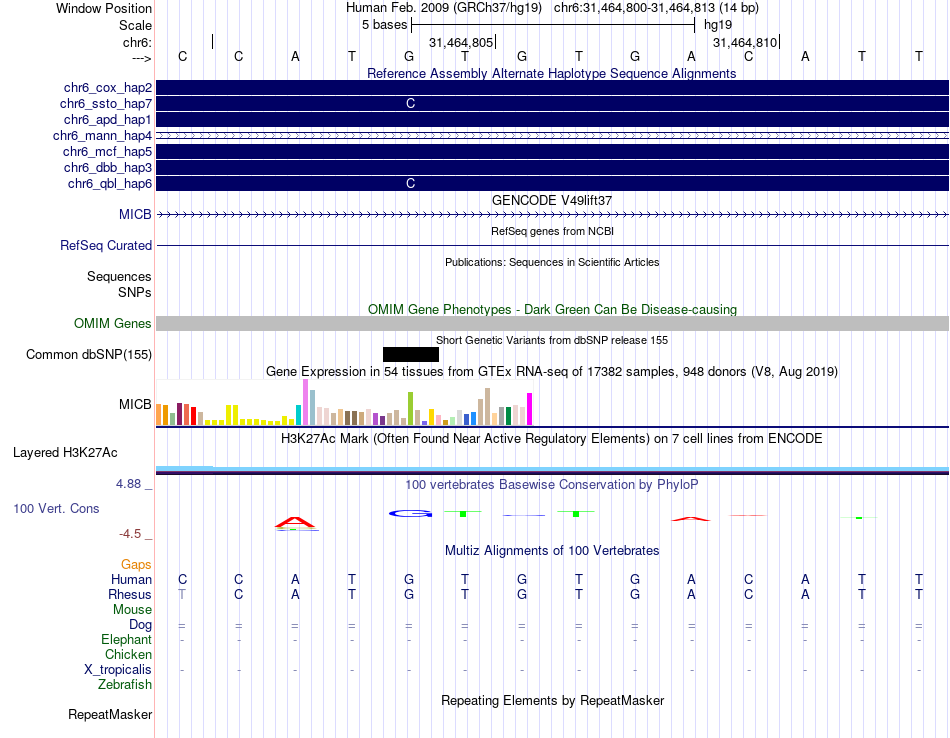Click the SNPs label of the Publications track

coord(135,293)
